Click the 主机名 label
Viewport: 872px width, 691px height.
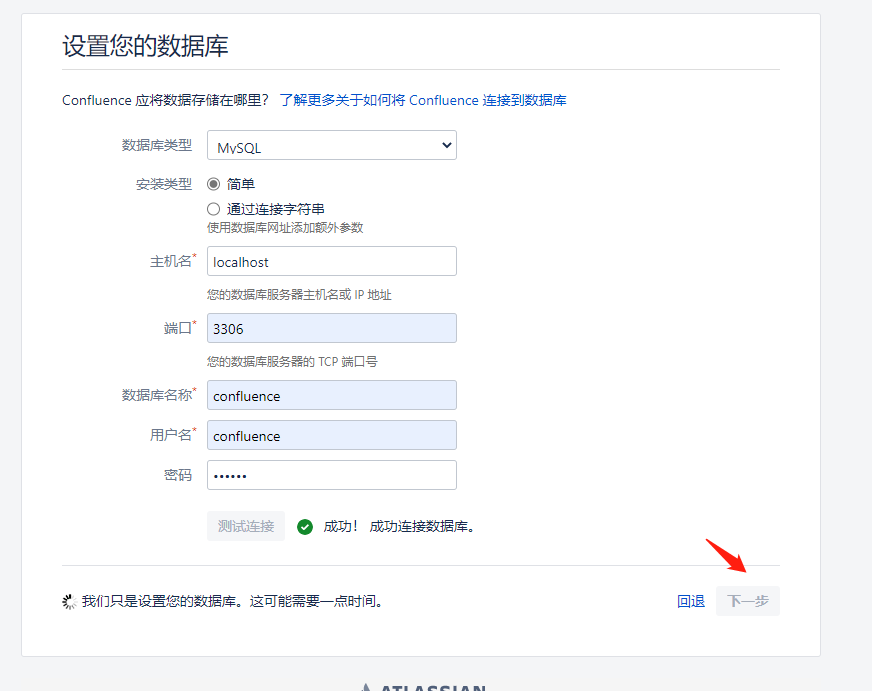(171, 261)
